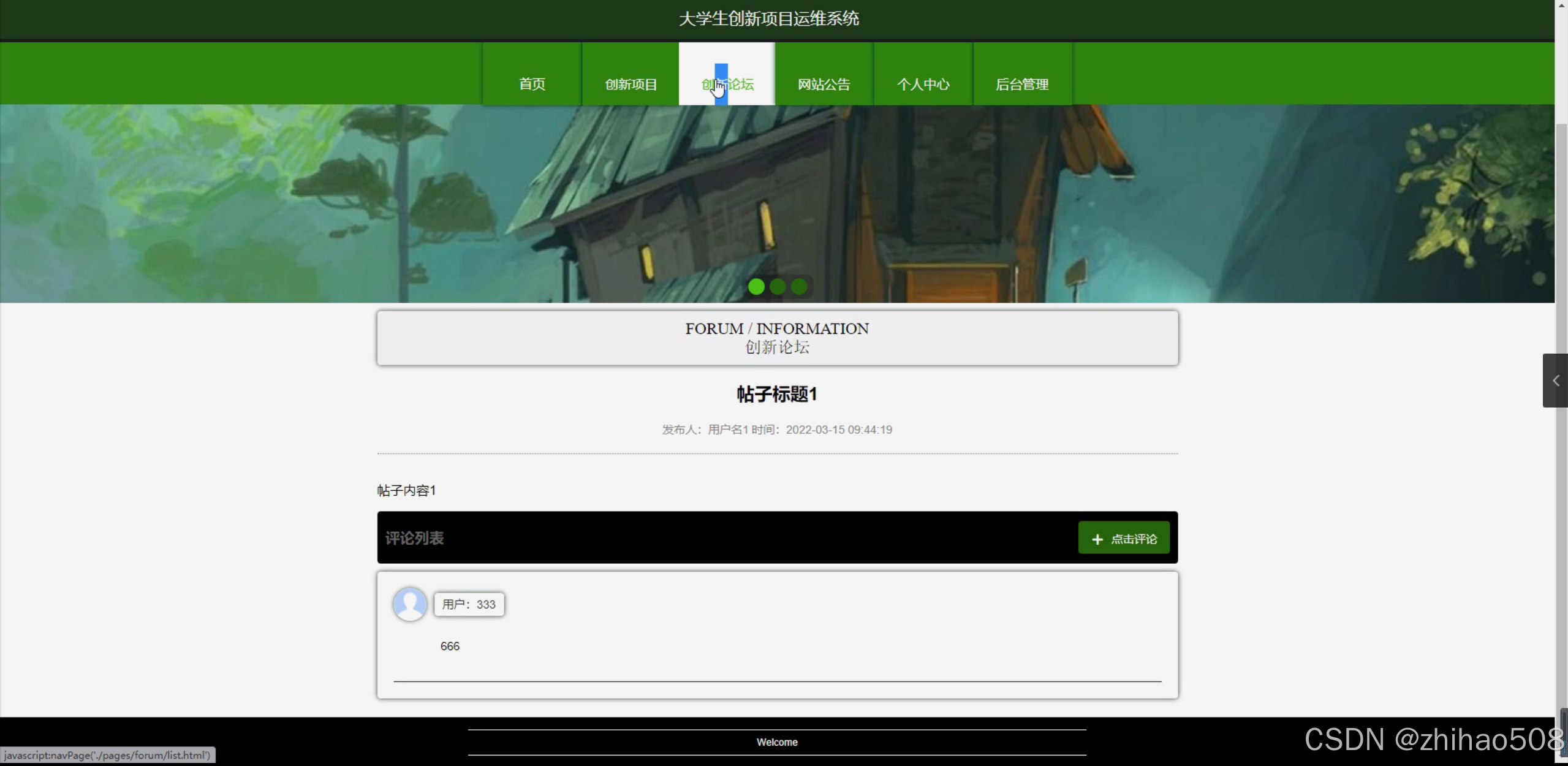This screenshot has height=766, width=1568.
Task: Click the plus icon on comment button
Action: pos(1097,539)
